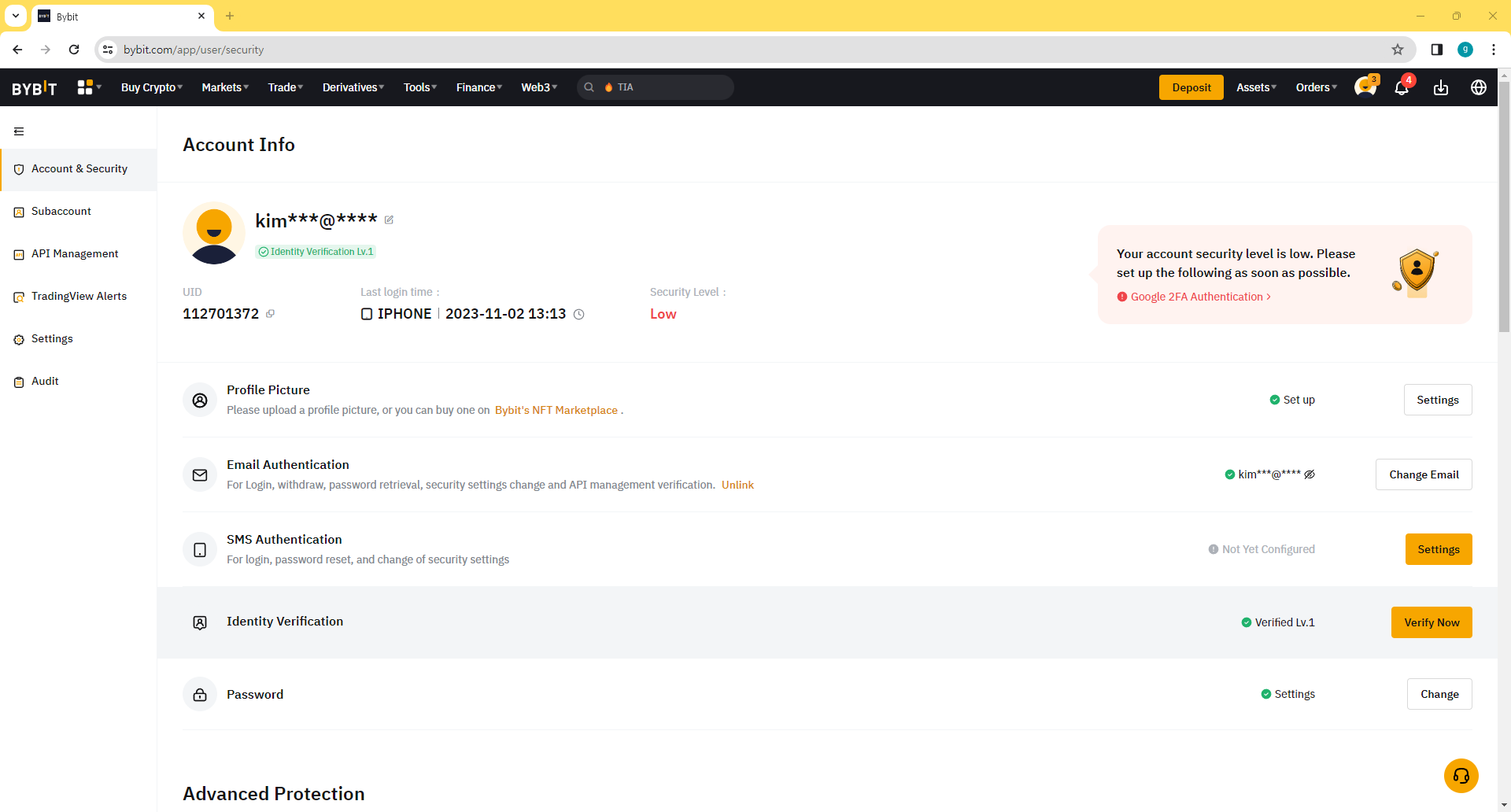Open the apps grid menu icon
1511x812 pixels.
point(85,87)
